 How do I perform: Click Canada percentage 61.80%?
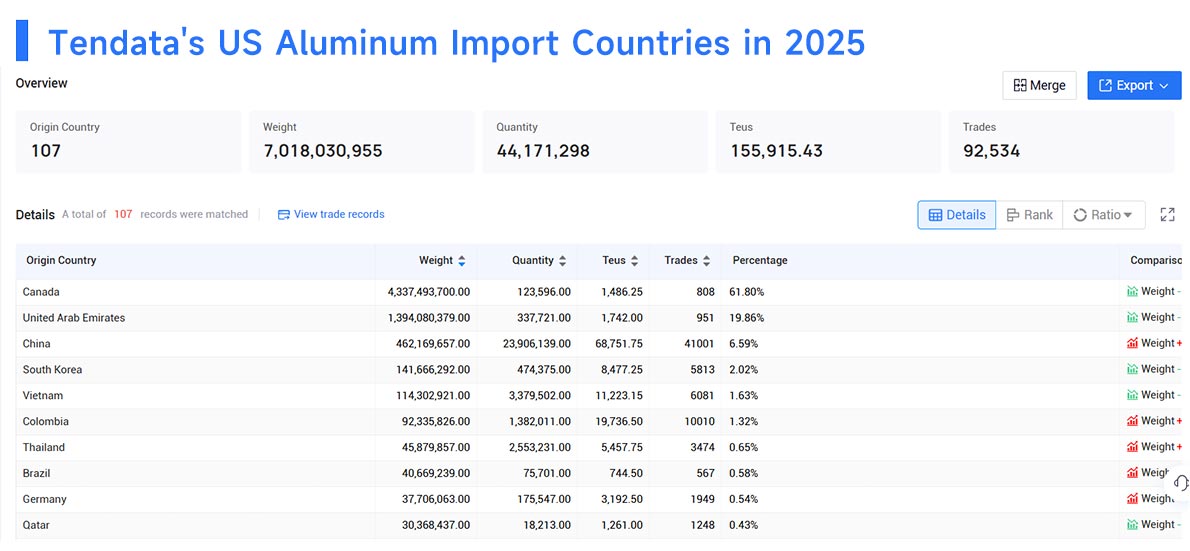747,291
